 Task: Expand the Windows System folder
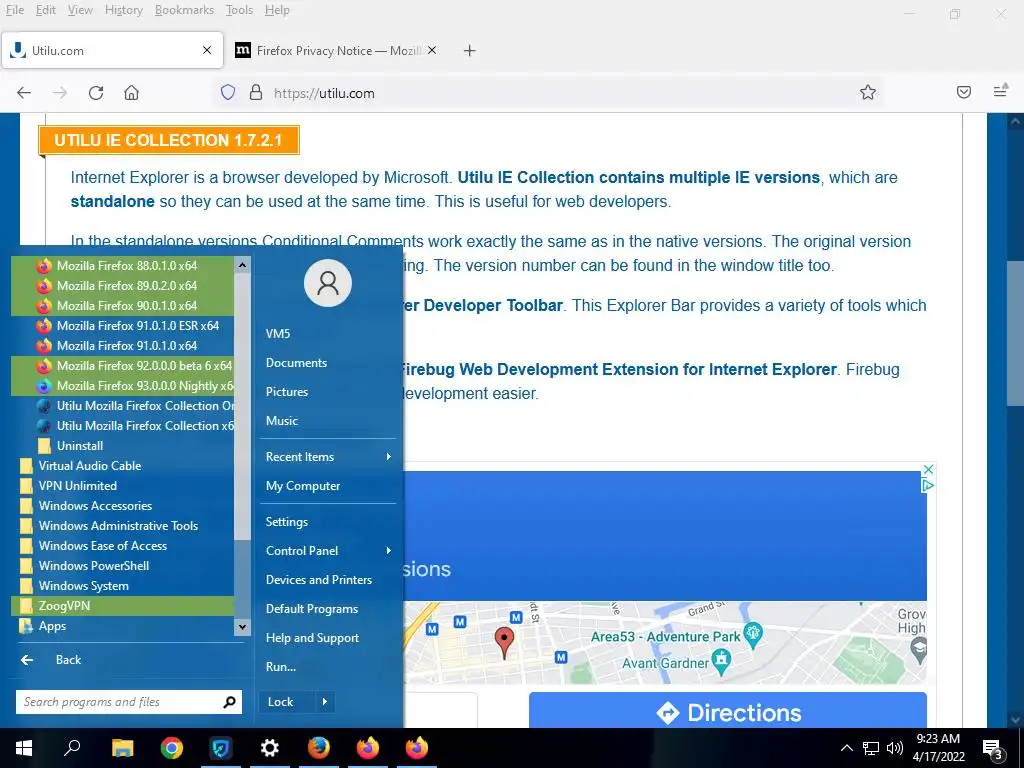[122, 586]
